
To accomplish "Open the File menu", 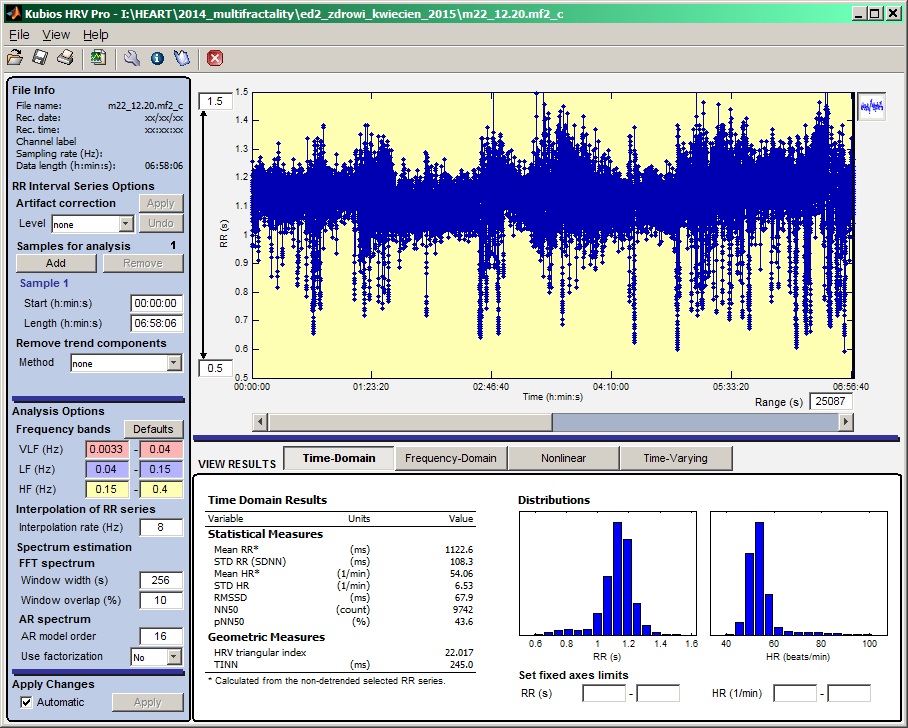I will [x=19, y=35].
